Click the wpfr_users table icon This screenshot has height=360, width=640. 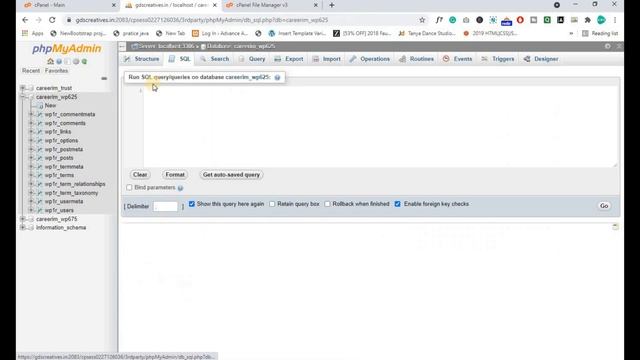tap(40, 210)
